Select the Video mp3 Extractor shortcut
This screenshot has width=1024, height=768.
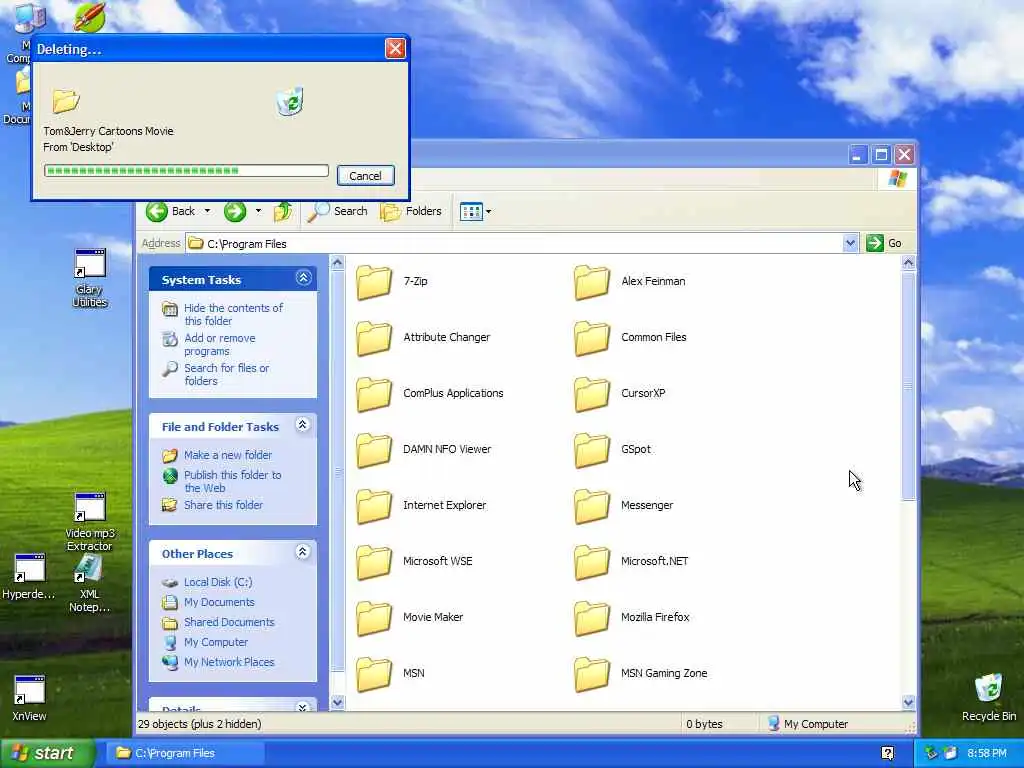coord(89,522)
